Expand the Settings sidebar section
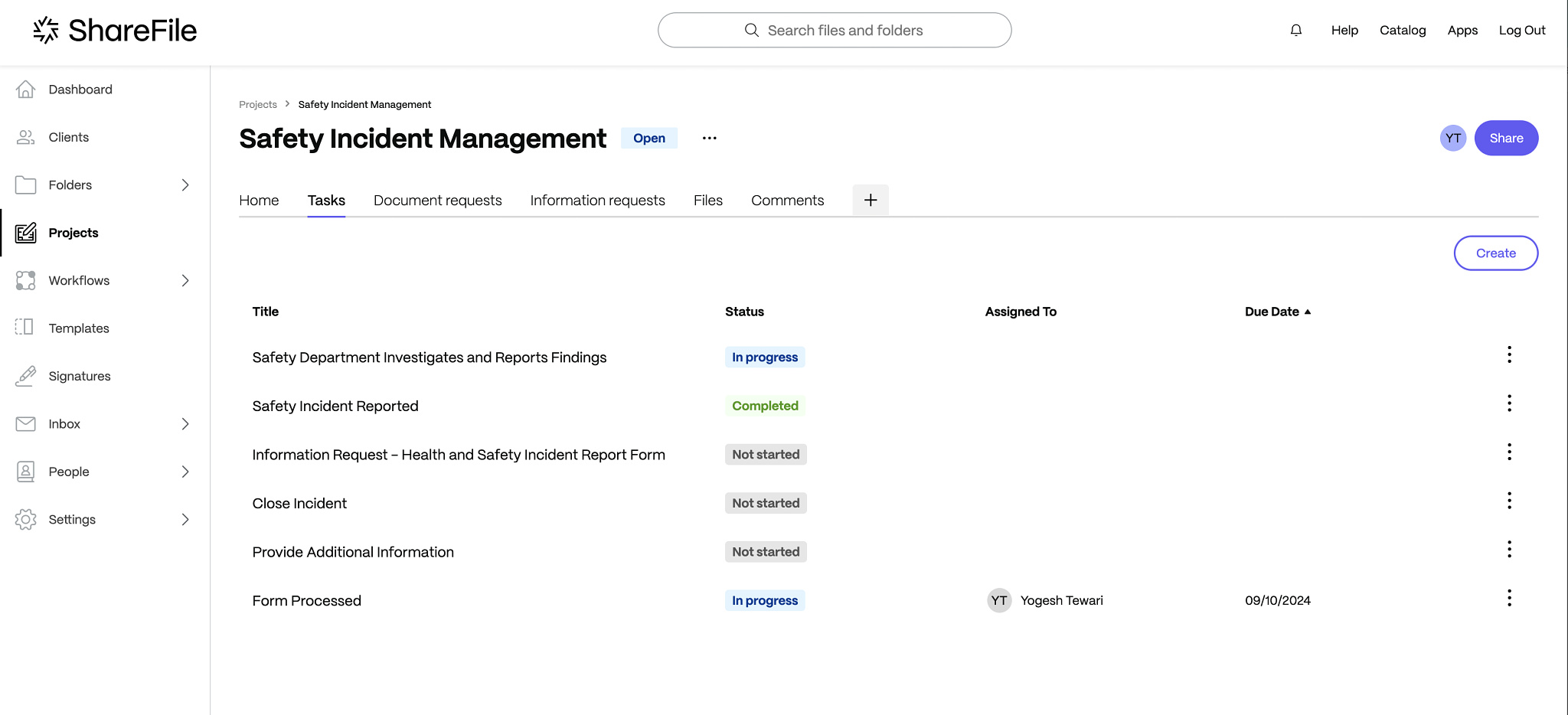The image size is (1568, 715). [x=185, y=519]
